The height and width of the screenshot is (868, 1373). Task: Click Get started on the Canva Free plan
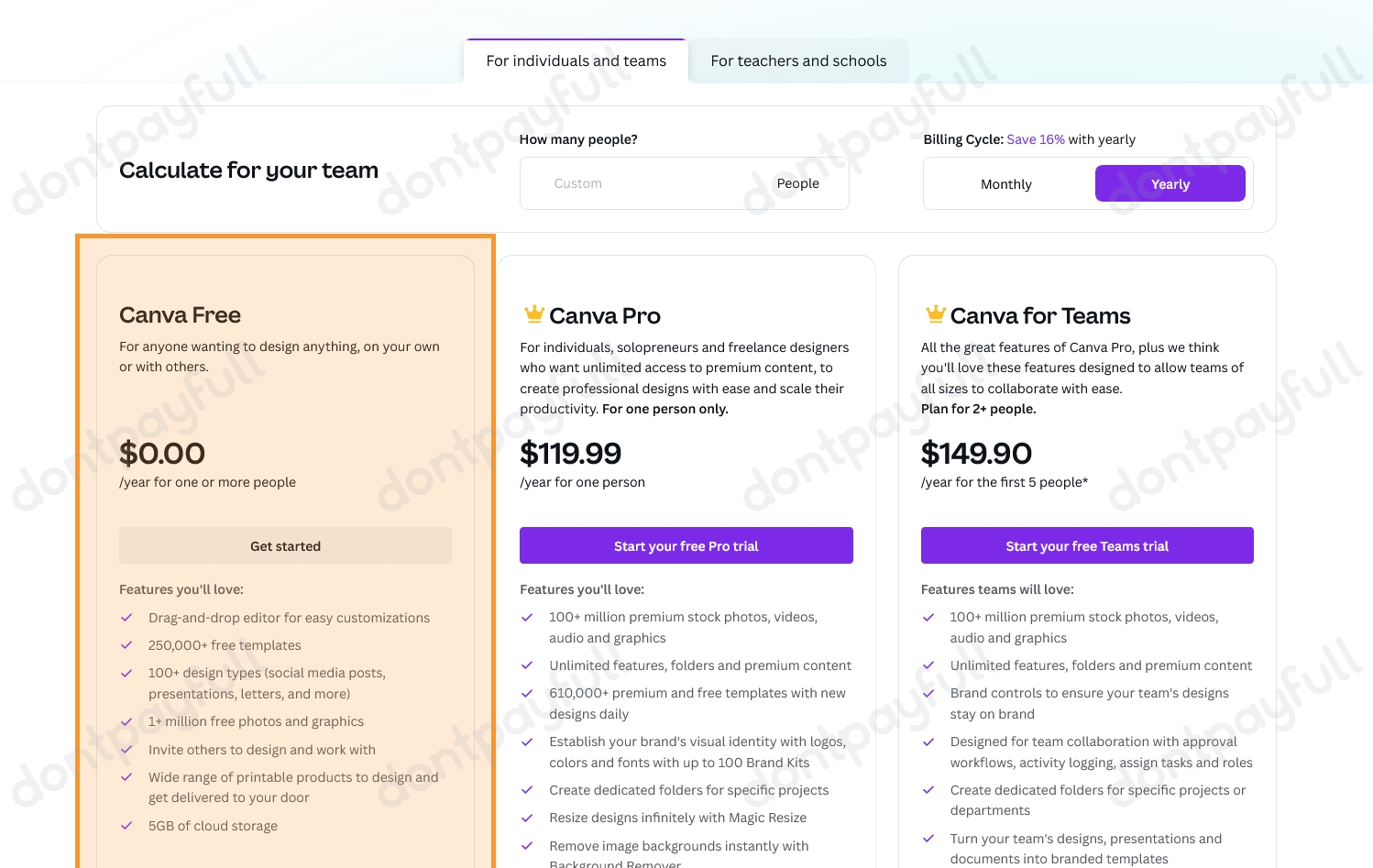285,545
